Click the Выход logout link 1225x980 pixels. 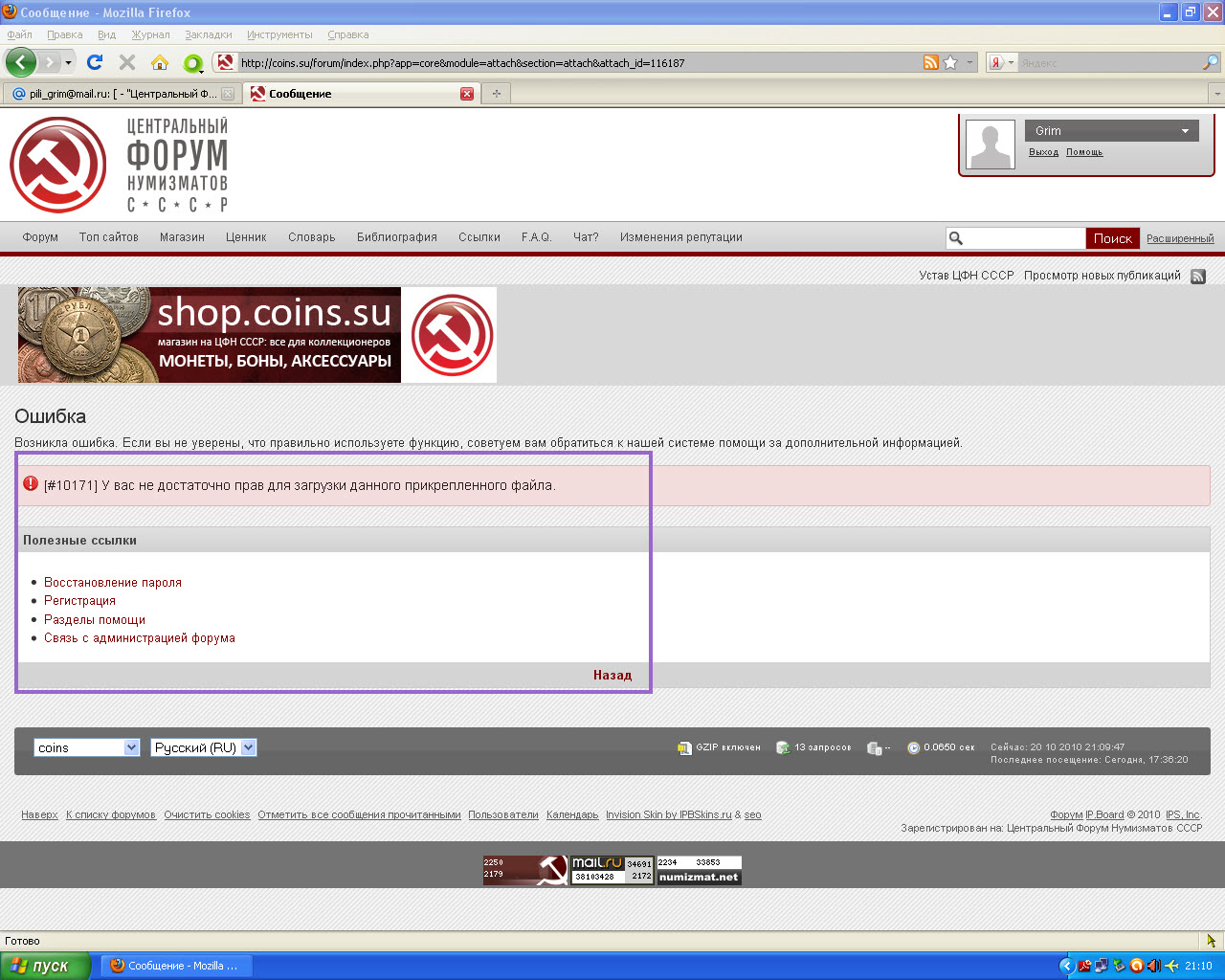pyautogui.click(x=1043, y=152)
